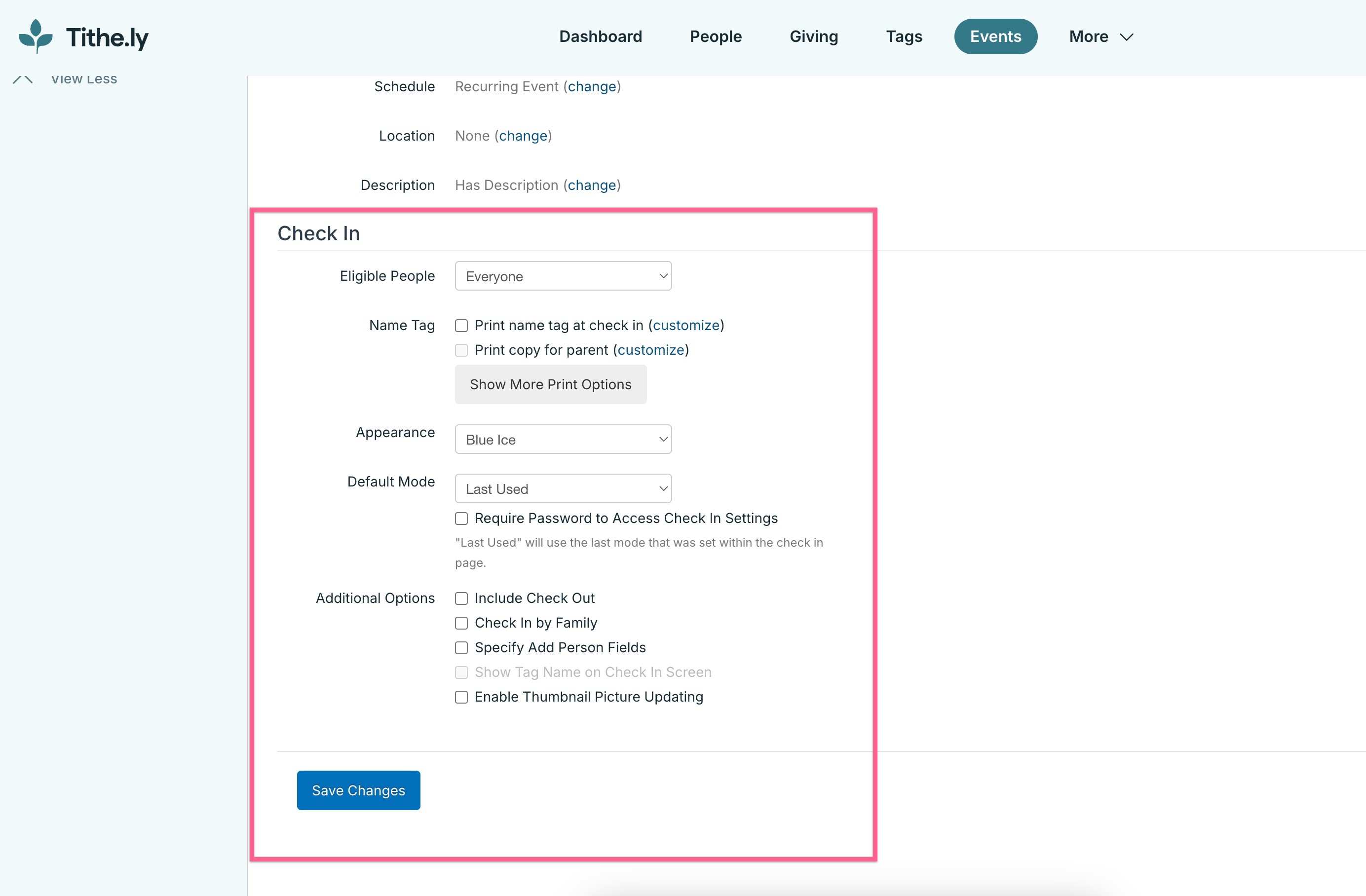
Task: Click the Tithe.ly leaf logo
Action: click(36, 36)
